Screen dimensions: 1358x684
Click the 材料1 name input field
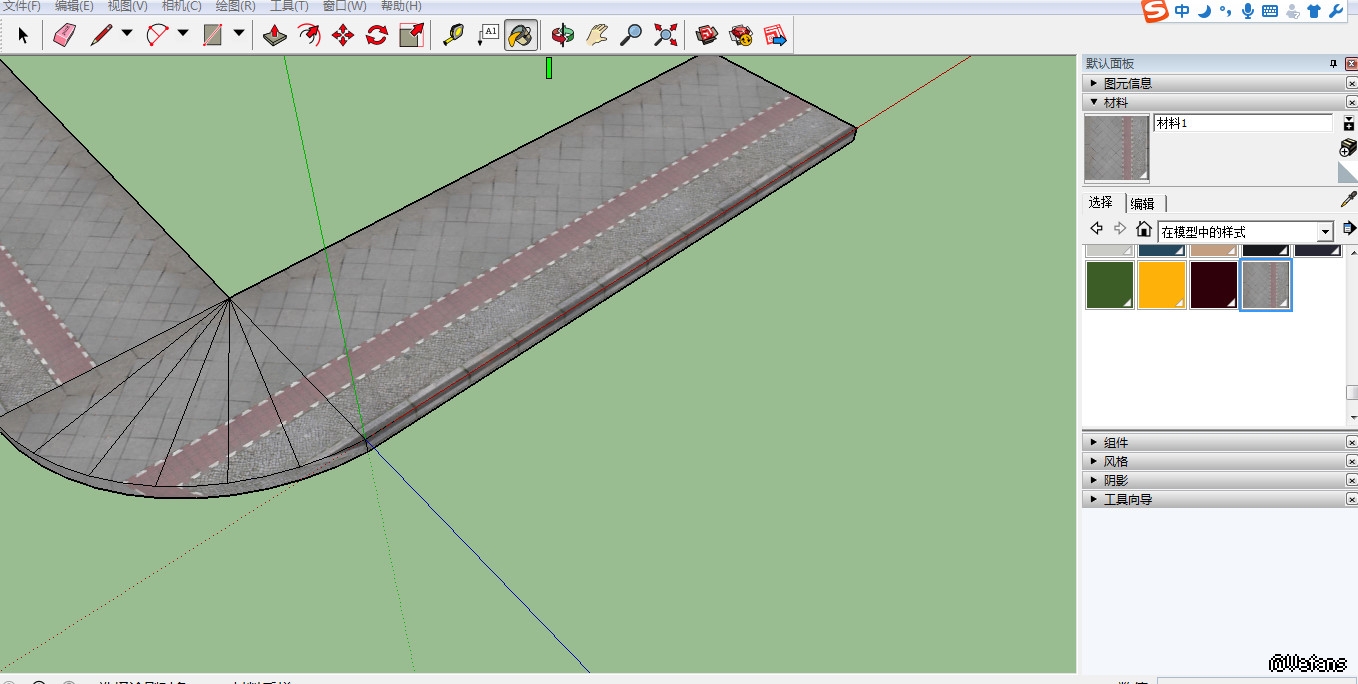[1242, 123]
